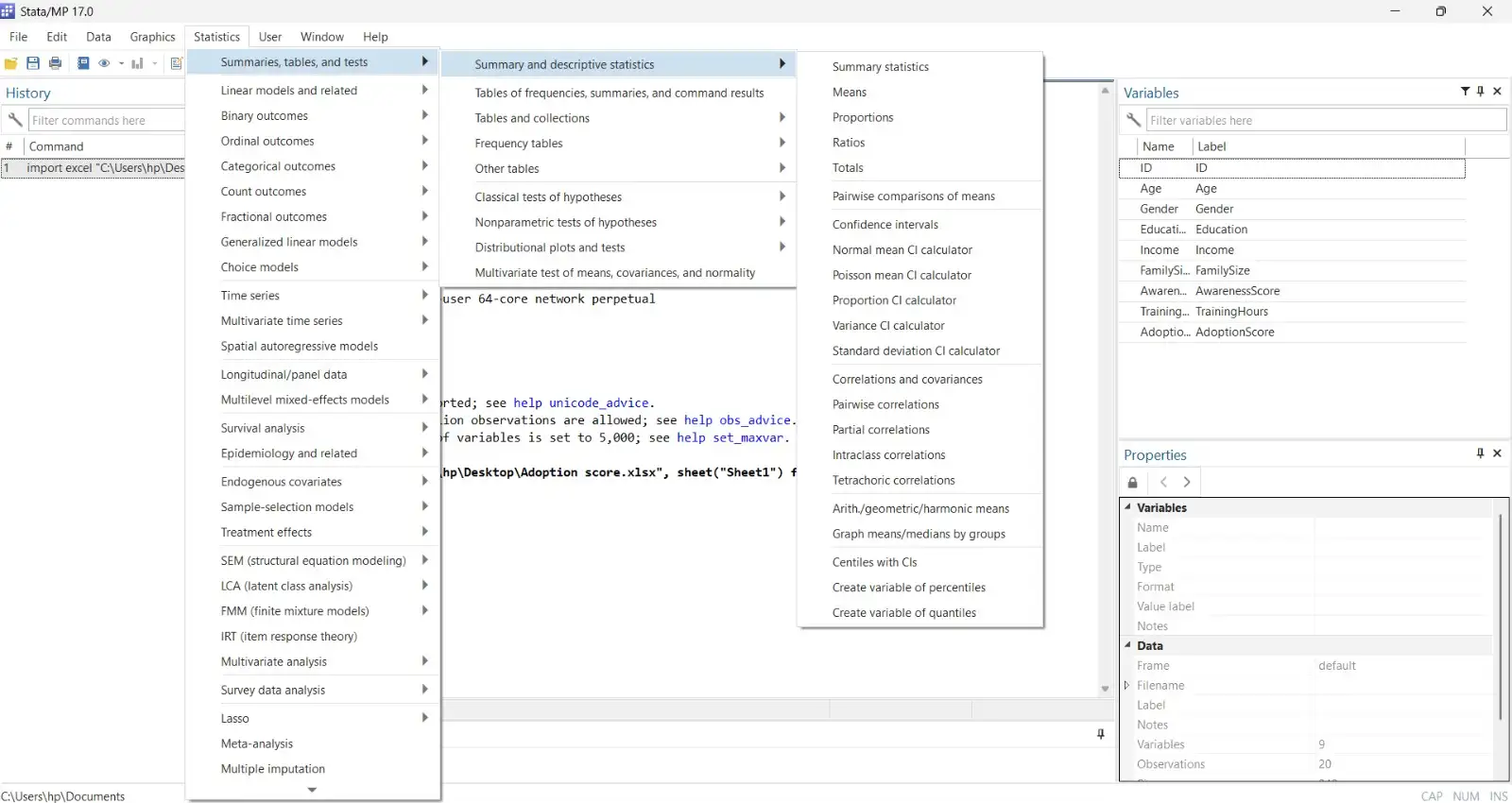Screen dimensions: 1512x803
Task: Open Linear models and related submenu
Action: click(x=288, y=91)
